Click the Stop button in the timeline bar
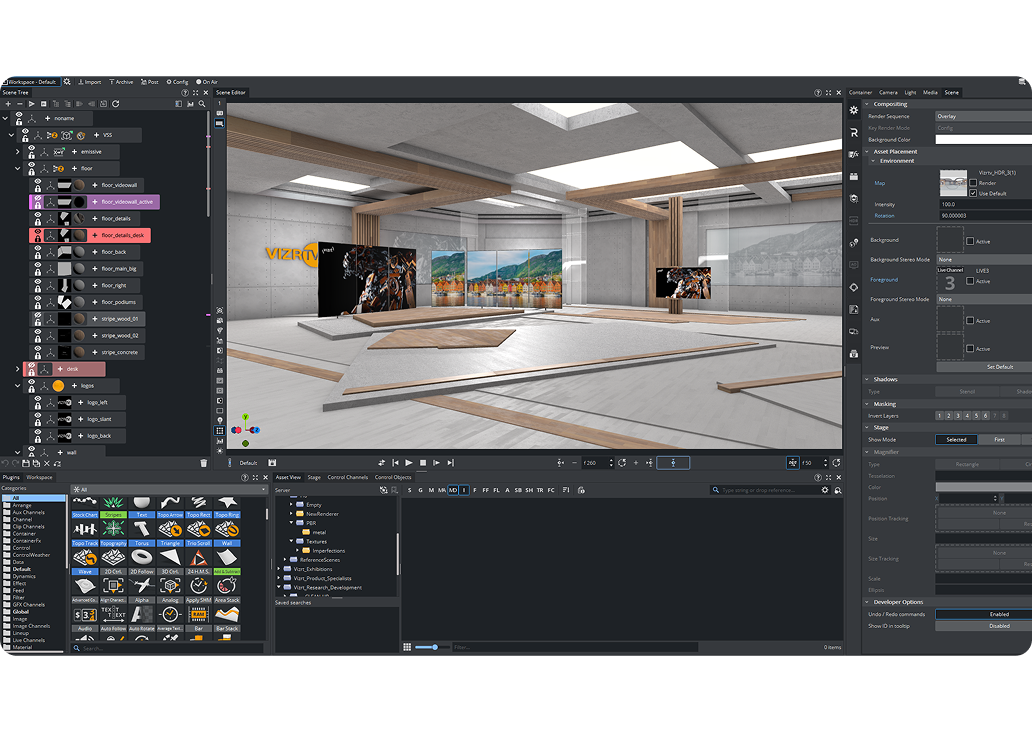Screen dimensions: 1032x732 pos(423,463)
